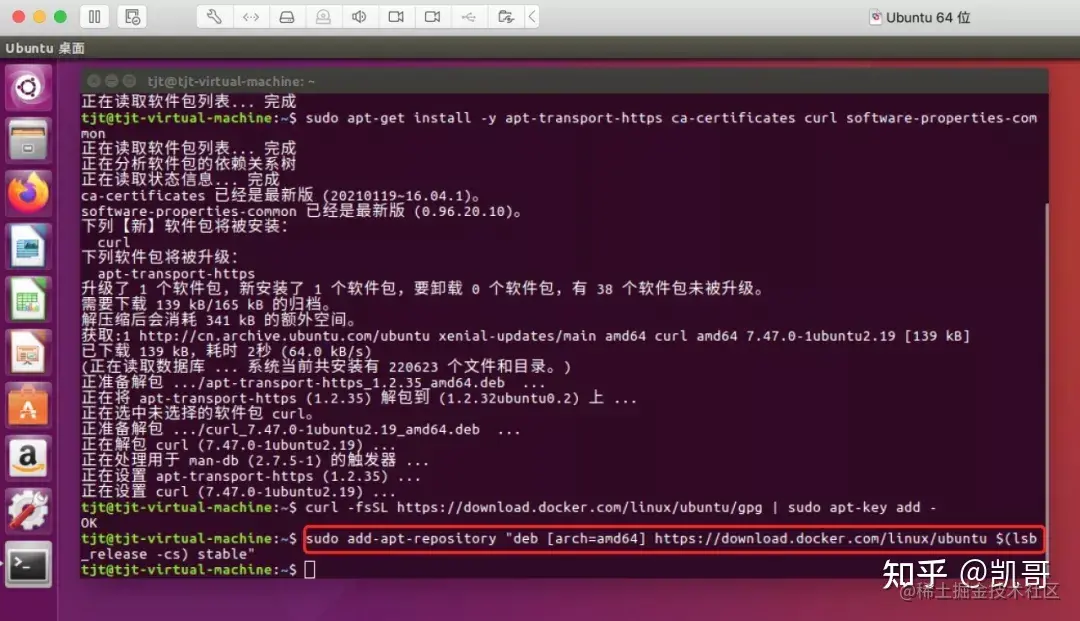Click the 'http://cn.archive.ubuntu.com/ubuntu' URL line
Screen dimensions: 1080x621
(526, 336)
